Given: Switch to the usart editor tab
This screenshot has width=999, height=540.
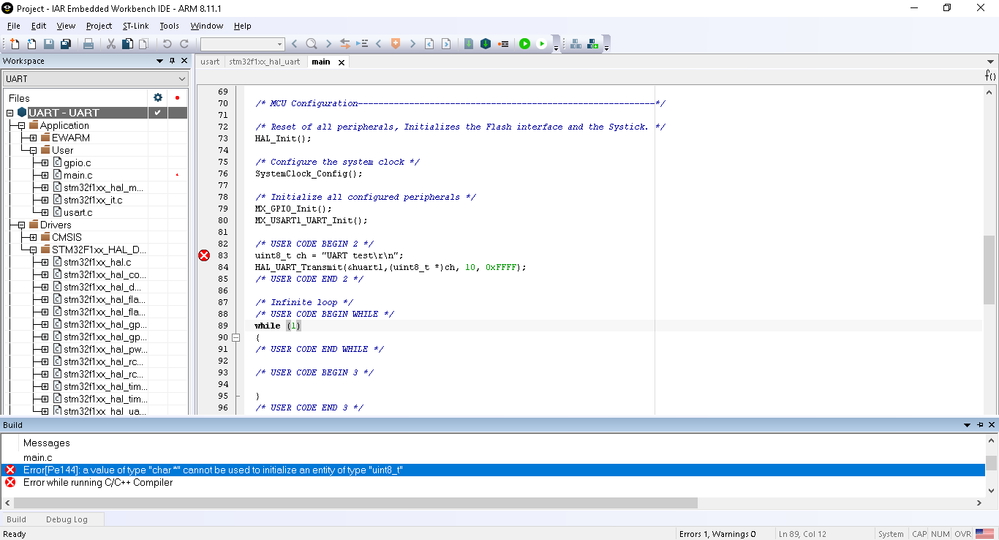Looking at the screenshot, I should coord(210,62).
